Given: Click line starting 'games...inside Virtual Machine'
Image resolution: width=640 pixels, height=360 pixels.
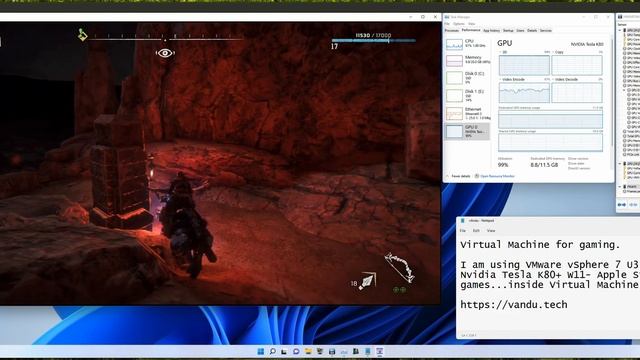Looking at the screenshot, I should [550, 284].
